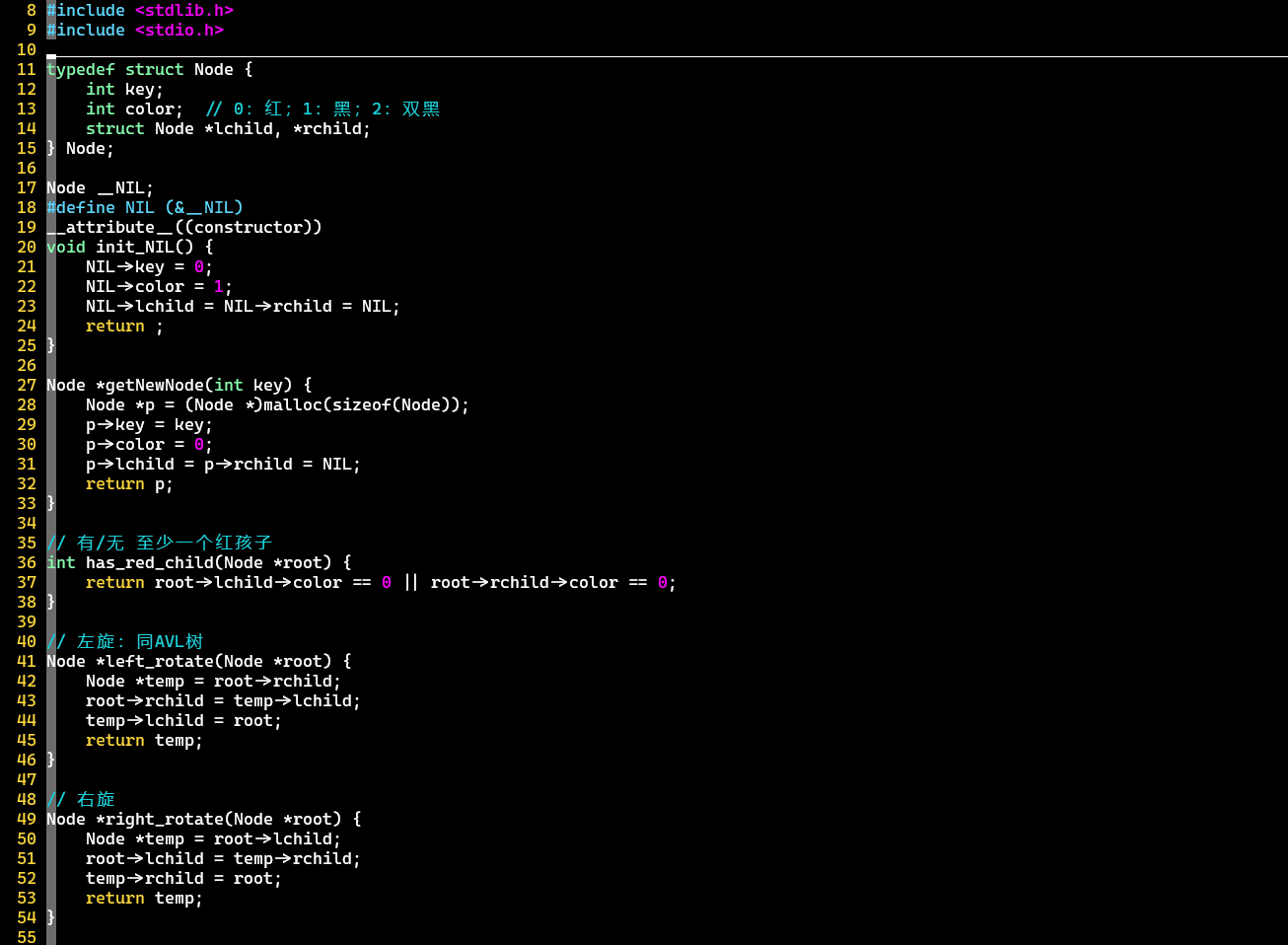Click the stdio.h include header
This screenshot has width=1288, height=945.
179,30
